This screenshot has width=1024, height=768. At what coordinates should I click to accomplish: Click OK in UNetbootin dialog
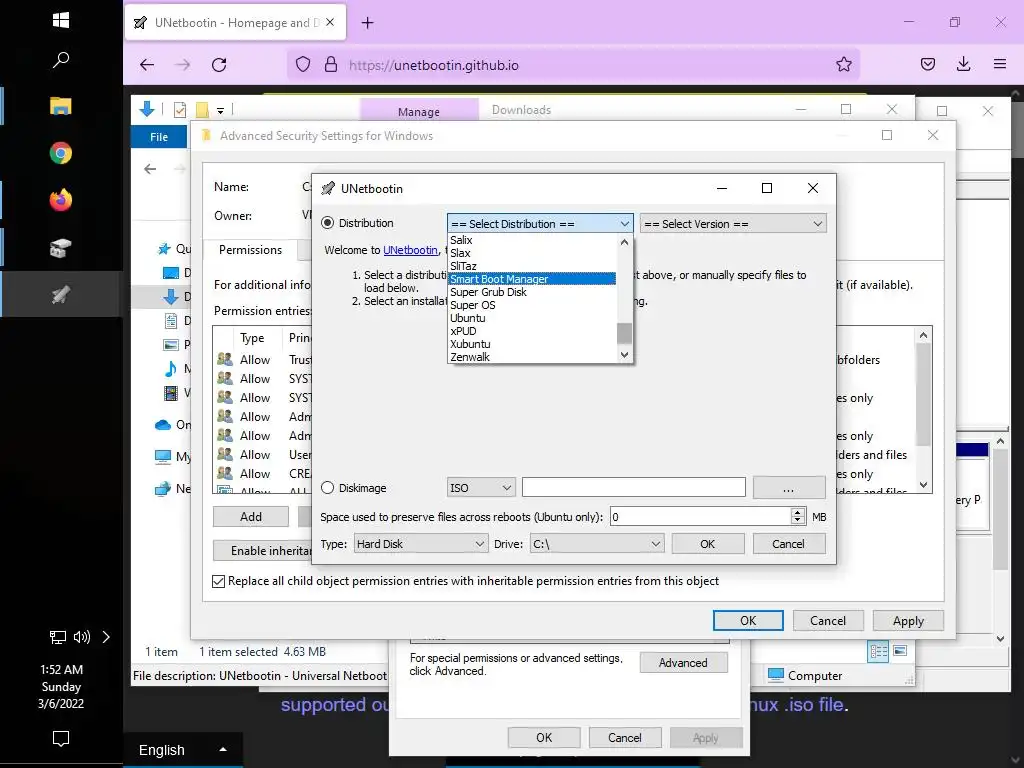click(x=708, y=544)
